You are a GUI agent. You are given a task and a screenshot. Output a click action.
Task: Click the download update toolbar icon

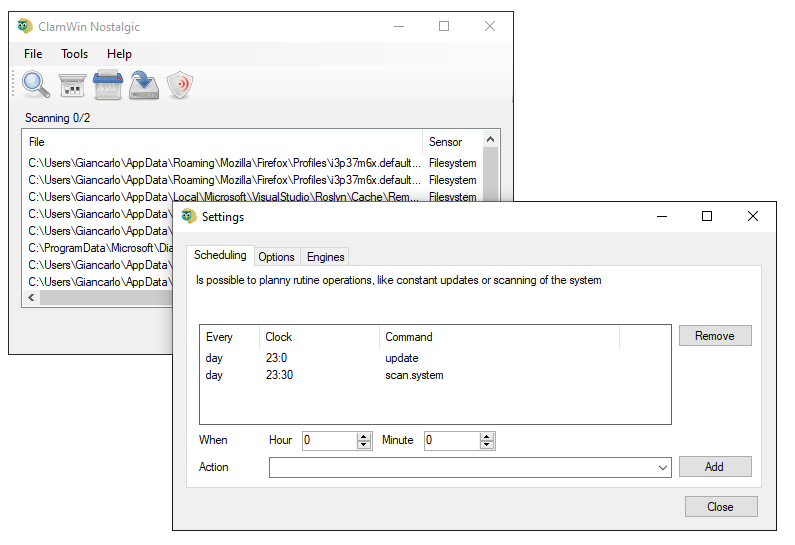tap(144, 85)
